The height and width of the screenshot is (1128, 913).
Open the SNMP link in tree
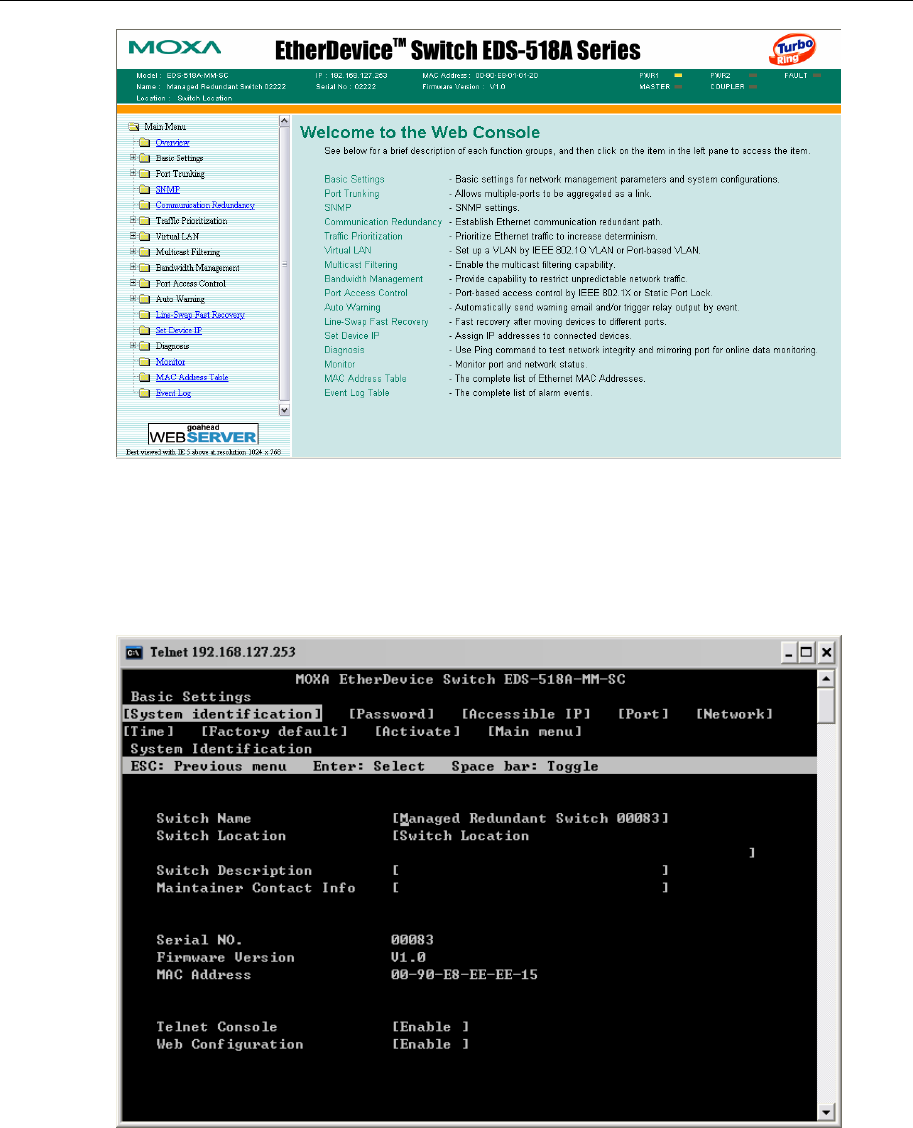[x=168, y=189]
